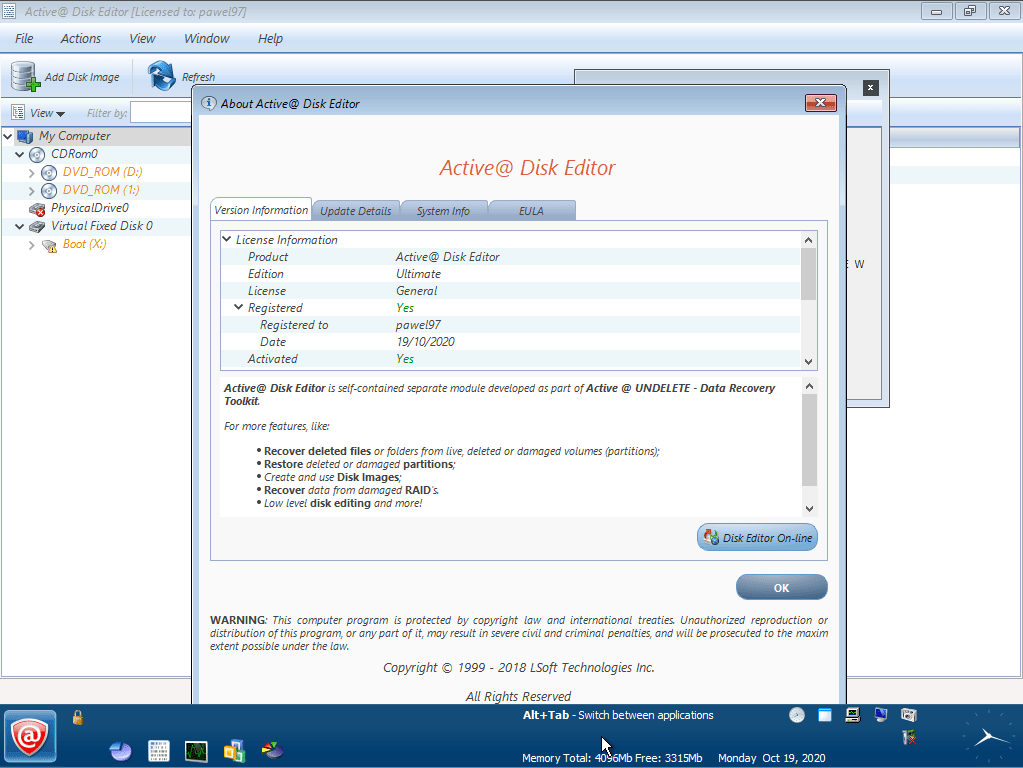Screen dimensions: 1023x768
Task: Click the blue window tray icon
Action: pyautogui.click(x=825, y=715)
